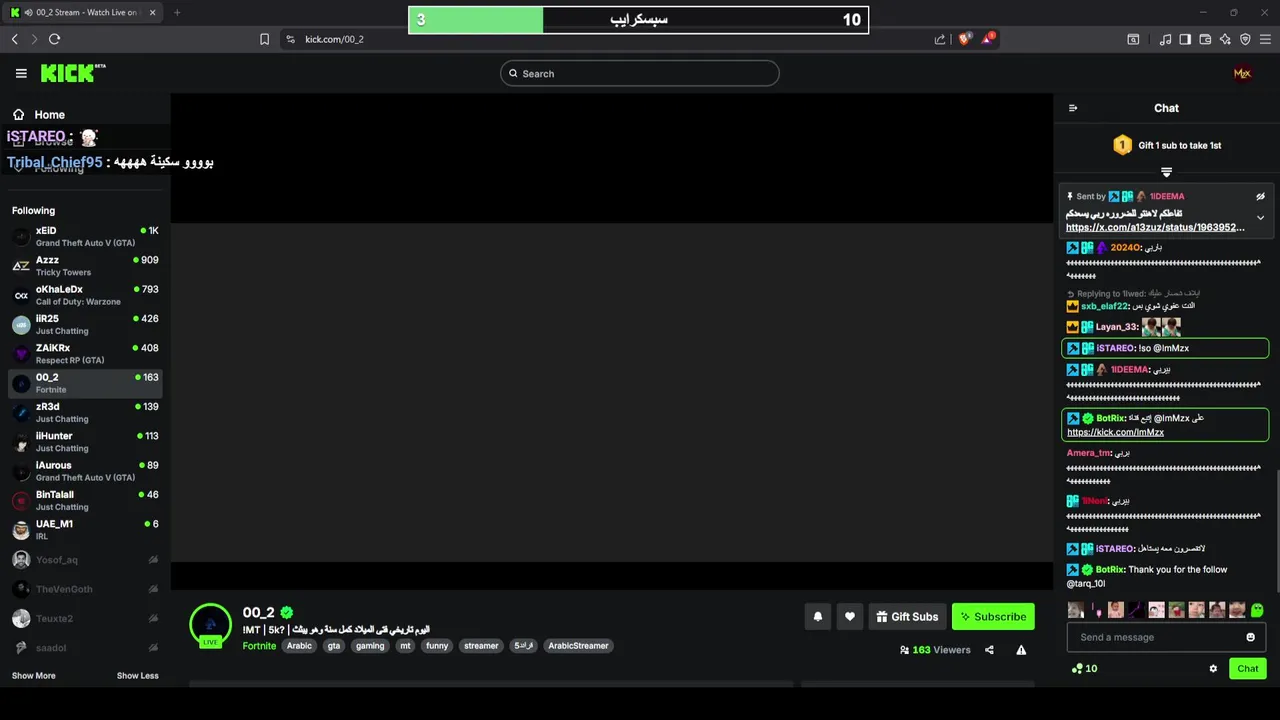The width and height of the screenshot is (1280, 720).
Task: Click the Fortnite category link under the stream title
Action: (259, 646)
